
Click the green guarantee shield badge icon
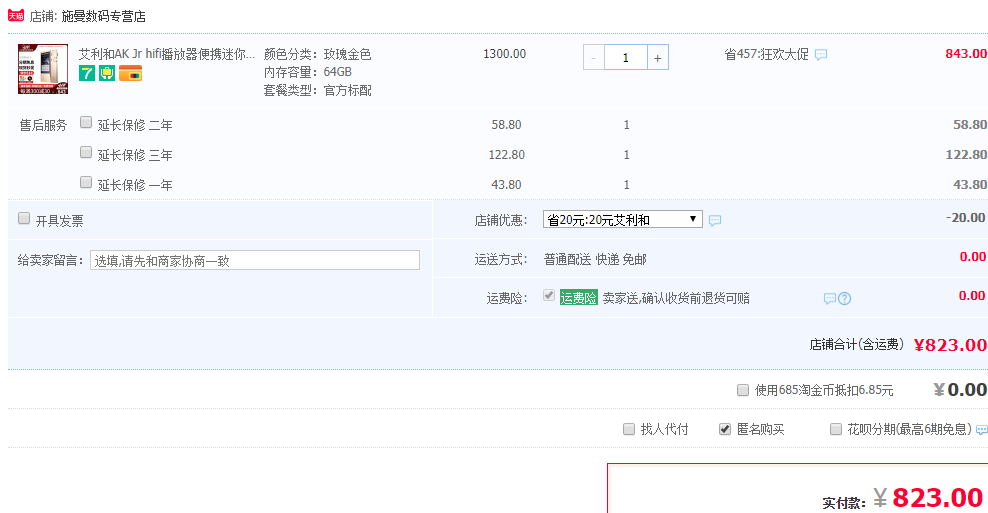pyautogui.click(x=107, y=74)
